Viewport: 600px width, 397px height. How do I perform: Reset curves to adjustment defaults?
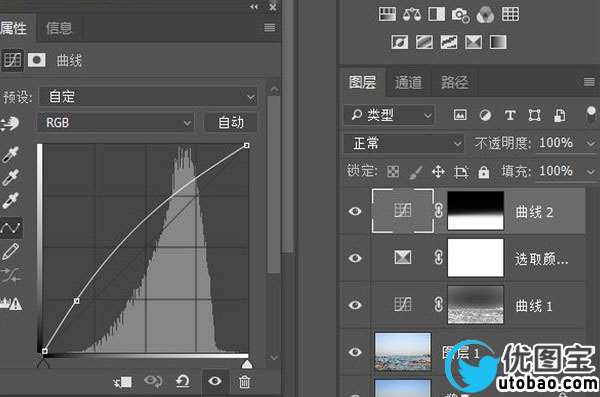(183, 381)
